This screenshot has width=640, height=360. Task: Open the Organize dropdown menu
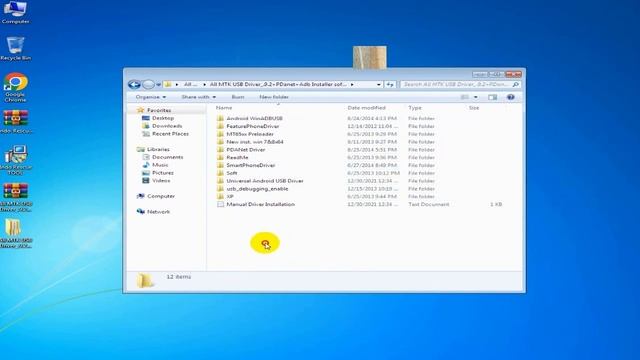click(x=151, y=97)
